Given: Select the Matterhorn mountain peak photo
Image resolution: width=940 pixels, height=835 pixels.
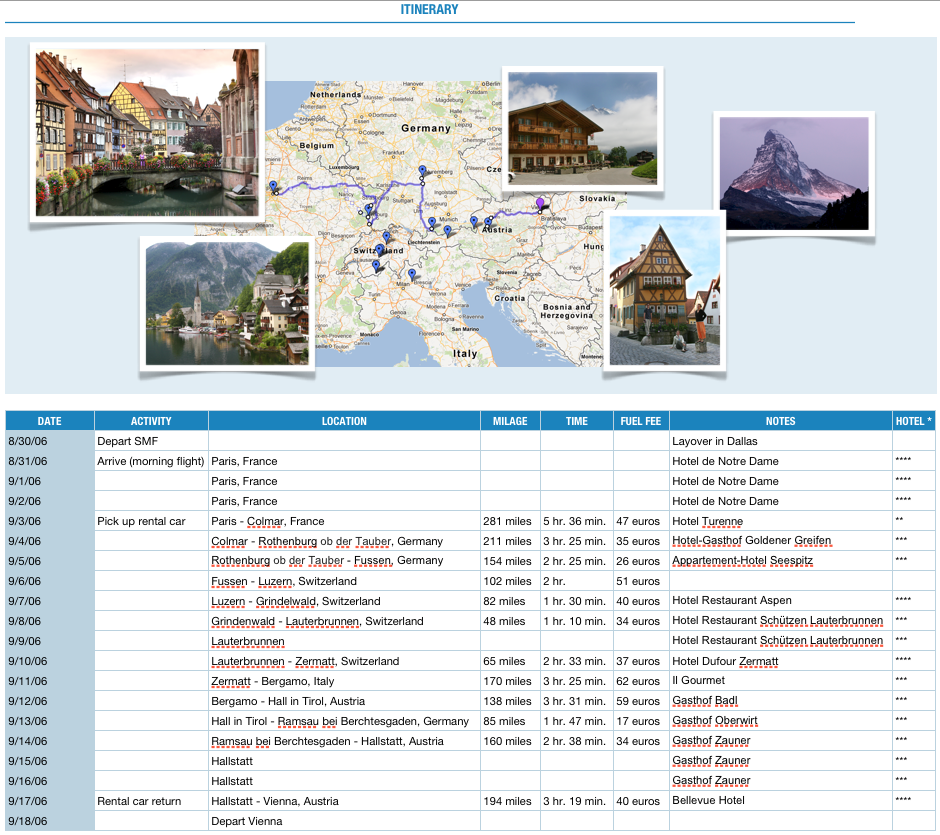Looking at the screenshot, I should pyautogui.click(x=794, y=173).
